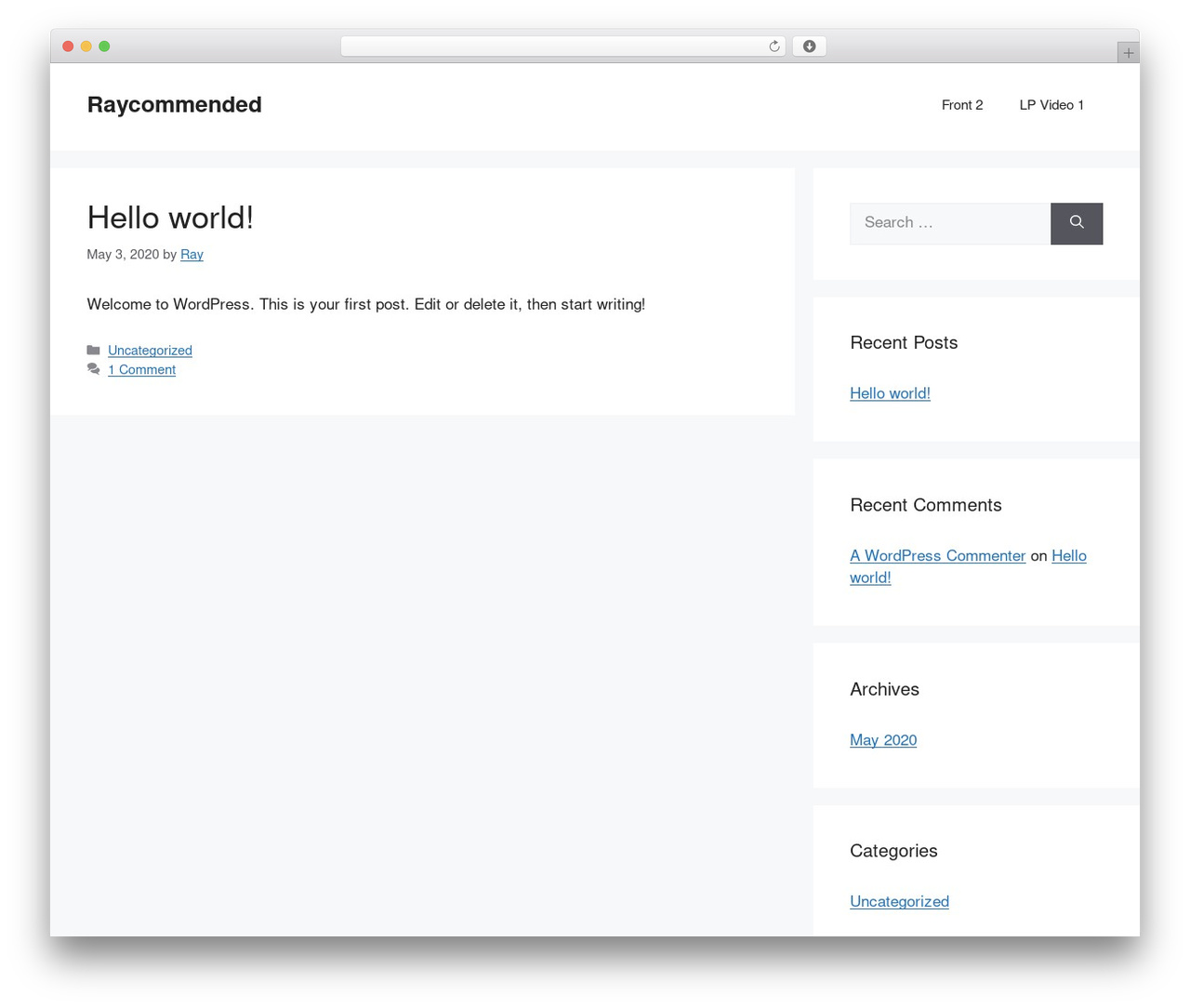Open the LP Video 1 menu item
This screenshot has width=1190, height=1008.
coord(1051,105)
